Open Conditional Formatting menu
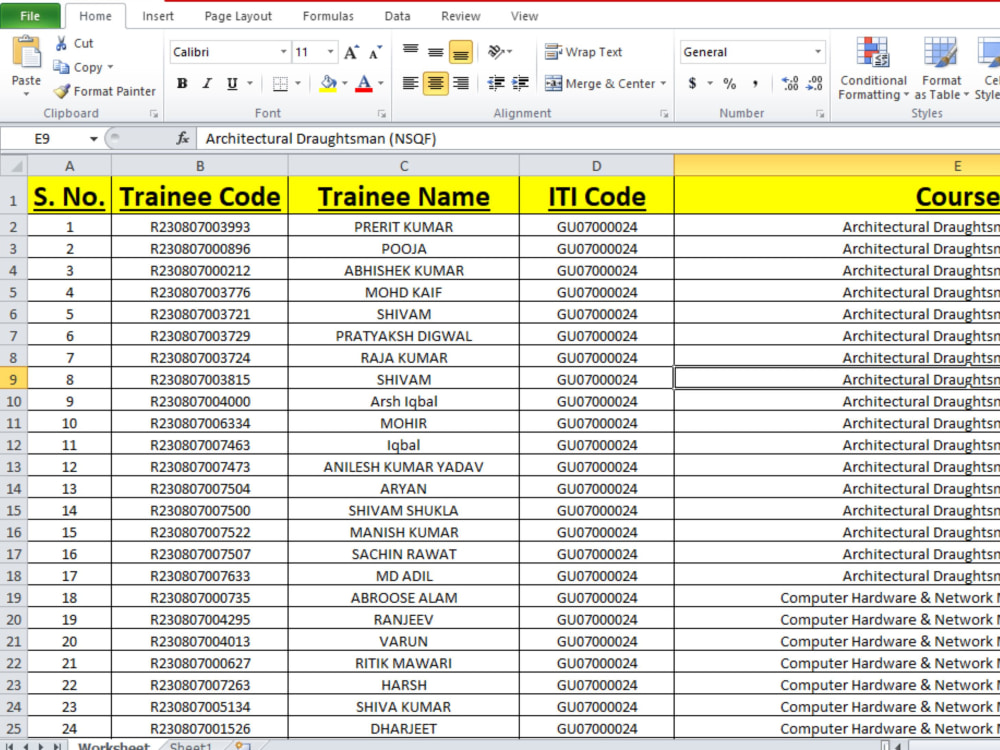This screenshot has width=1000, height=750. 872,68
